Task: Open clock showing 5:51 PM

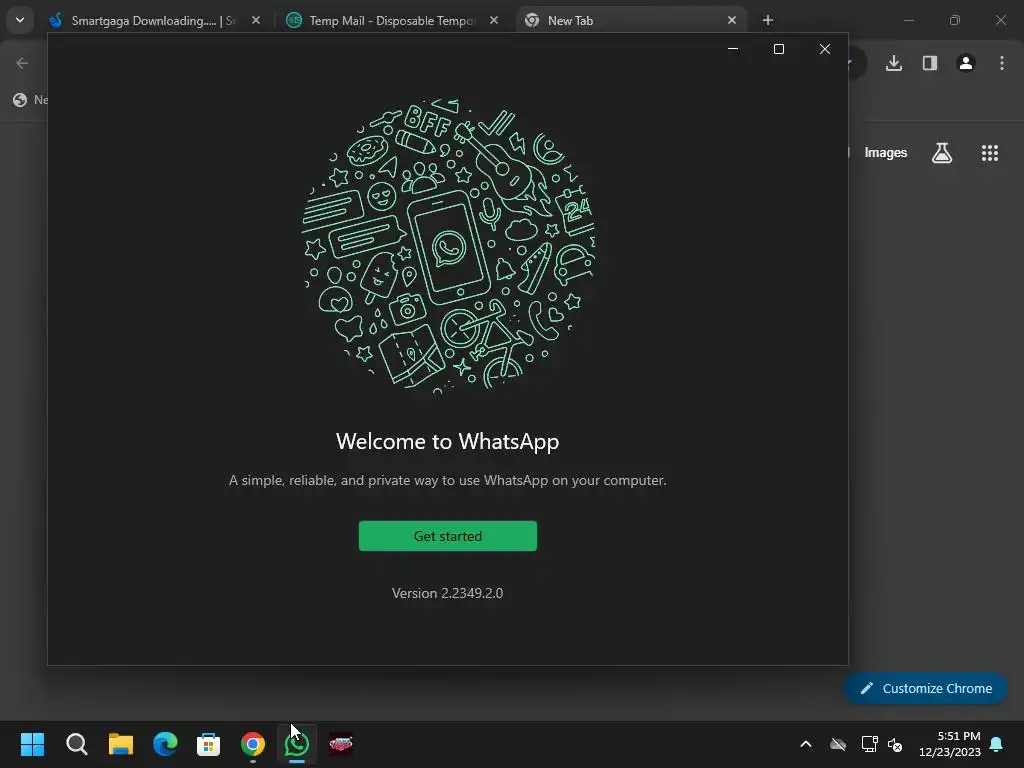Action: [x=950, y=744]
